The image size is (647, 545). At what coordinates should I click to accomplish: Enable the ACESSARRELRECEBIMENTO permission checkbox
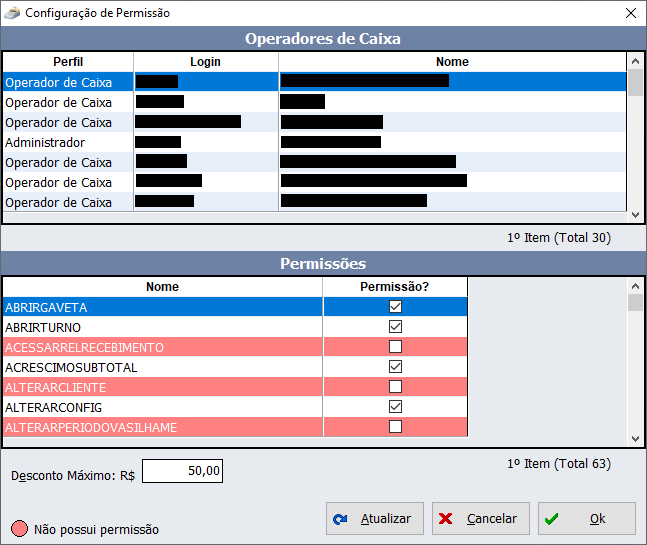coord(395,347)
